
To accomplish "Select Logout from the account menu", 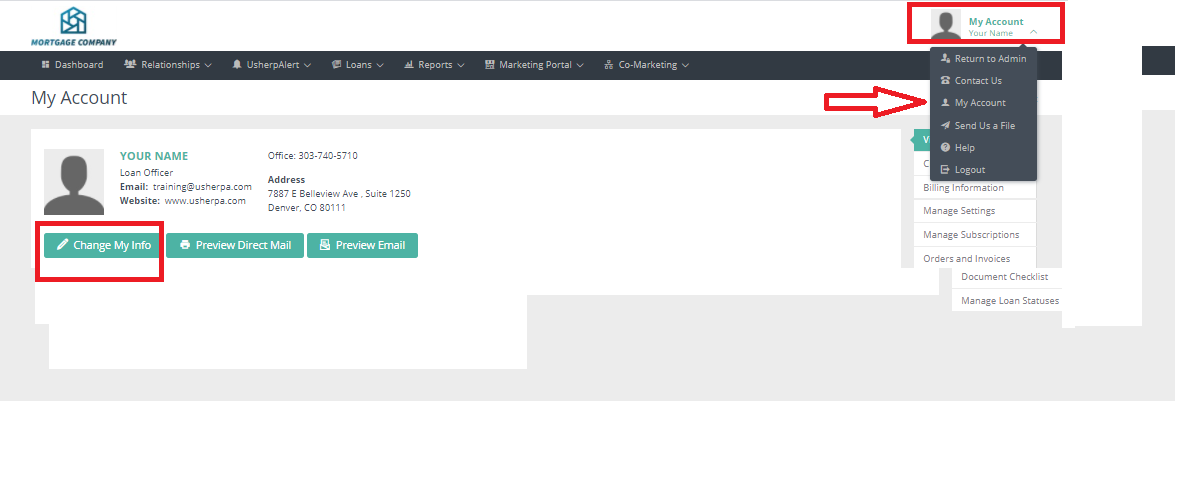I will [969, 170].
